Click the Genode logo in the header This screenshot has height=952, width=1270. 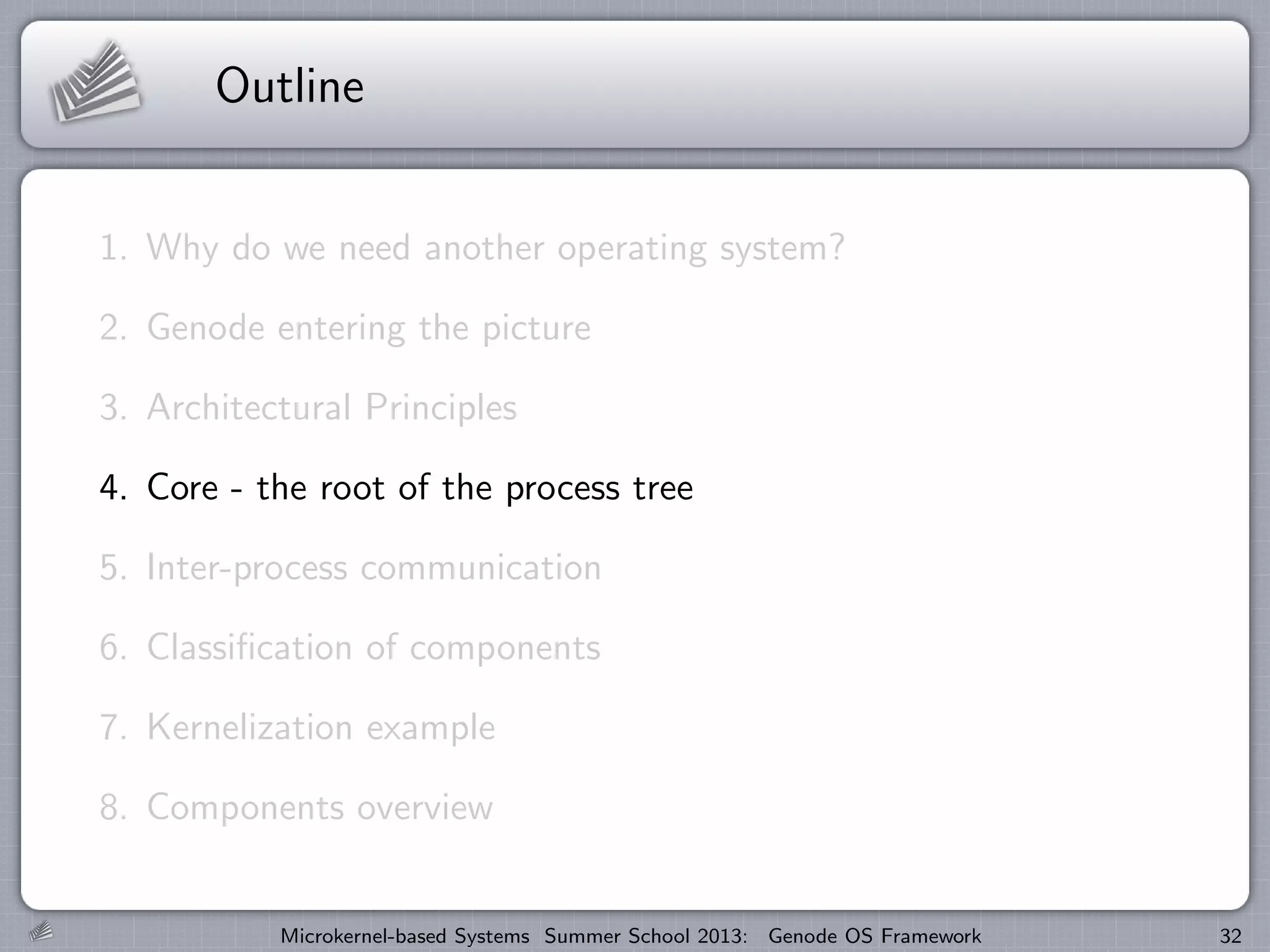(x=94, y=81)
